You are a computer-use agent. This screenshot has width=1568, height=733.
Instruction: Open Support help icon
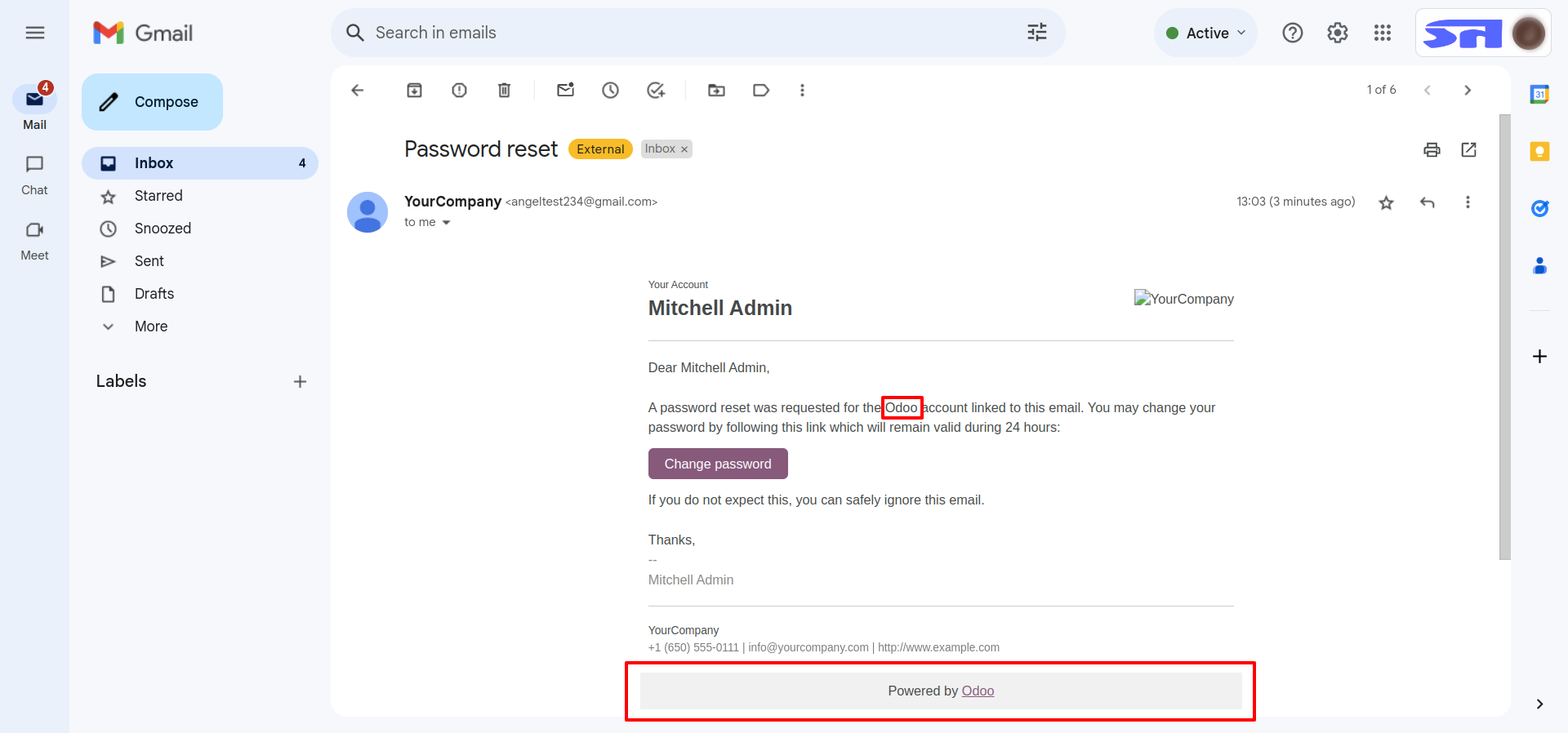coord(1293,33)
